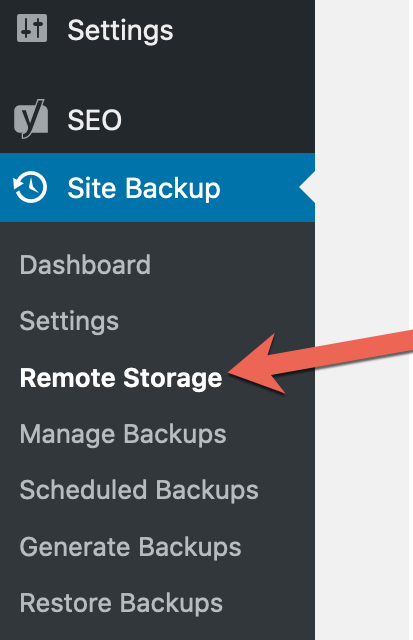Open the Scheduled Backups submenu item
This screenshot has height=640, width=413.
(139, 490)
